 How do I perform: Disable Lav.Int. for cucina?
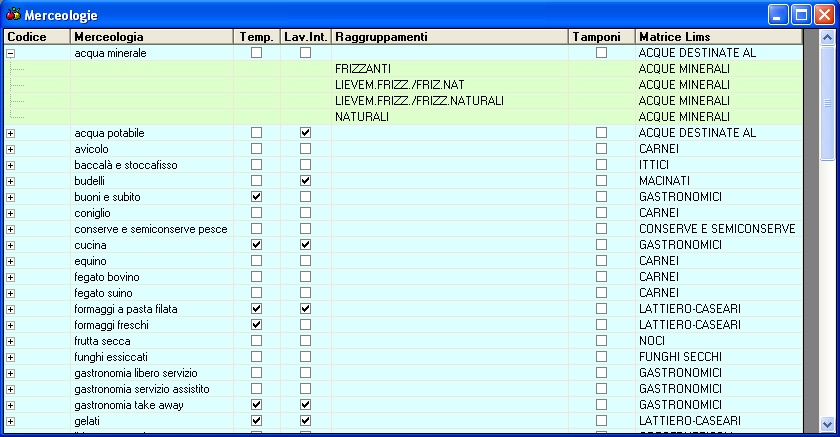click(305, 245)
